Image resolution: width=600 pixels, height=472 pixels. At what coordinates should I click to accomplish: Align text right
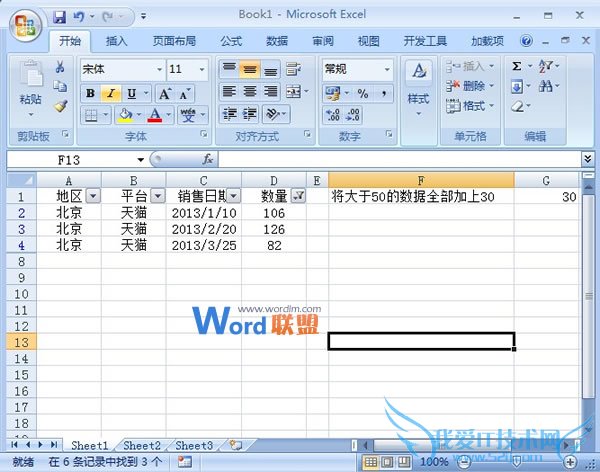tap(271, 91)
